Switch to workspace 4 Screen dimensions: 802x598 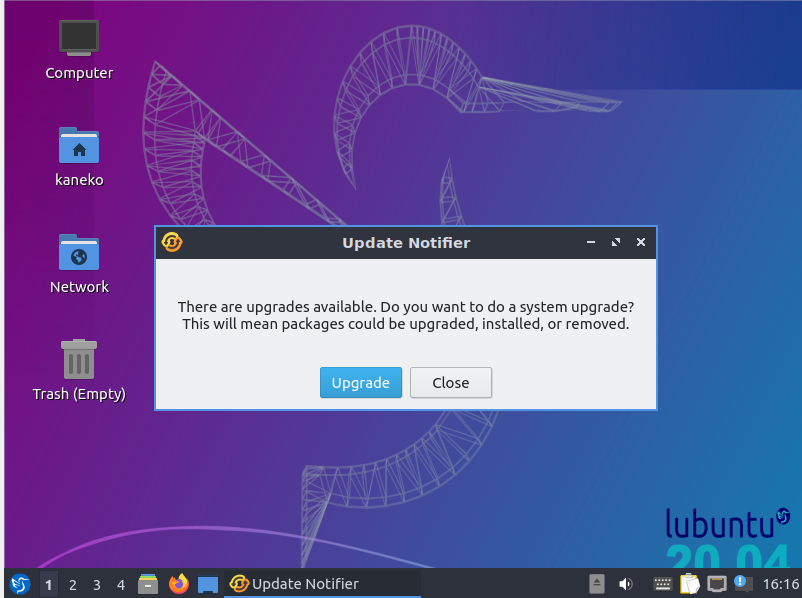click(x=121, y=584)
